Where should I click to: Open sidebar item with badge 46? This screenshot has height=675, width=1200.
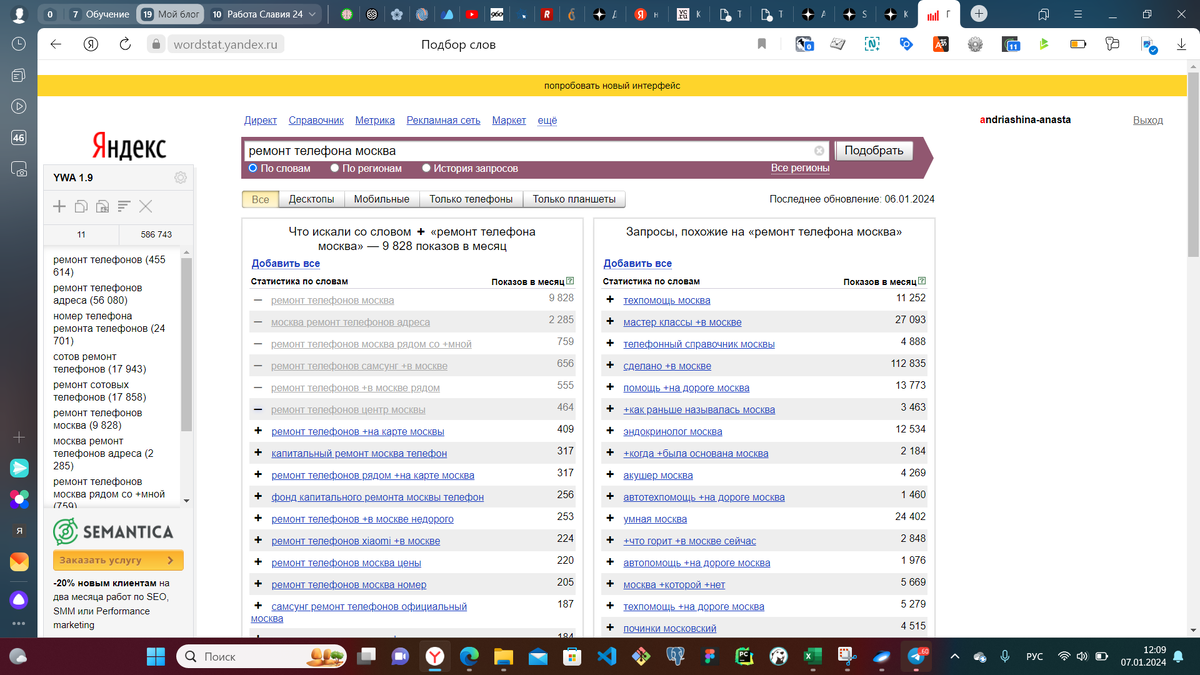click(x=18, y=138)
